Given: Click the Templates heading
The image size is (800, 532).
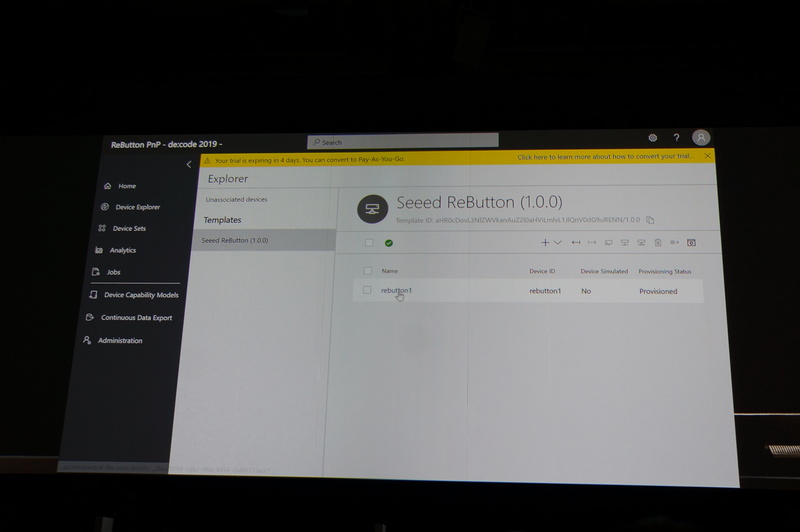Looking at the screenshot, I should pyautogui.click(x=222, y=220).
